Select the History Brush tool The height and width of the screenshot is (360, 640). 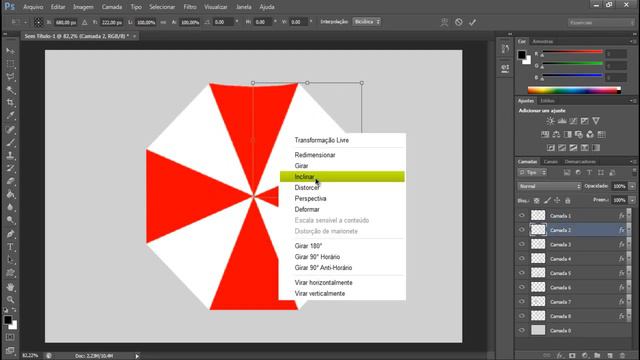pyautogui.click(x=10, y=169)
